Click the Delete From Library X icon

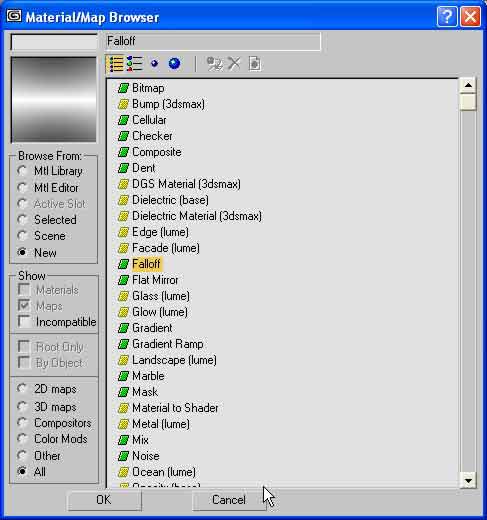(234, 64)
